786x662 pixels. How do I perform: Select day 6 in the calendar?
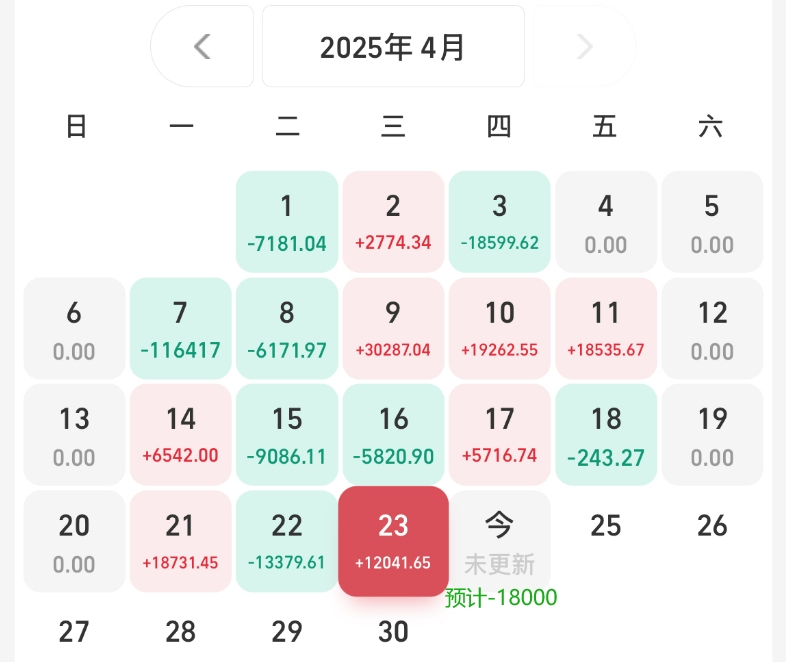click(74, 328)
